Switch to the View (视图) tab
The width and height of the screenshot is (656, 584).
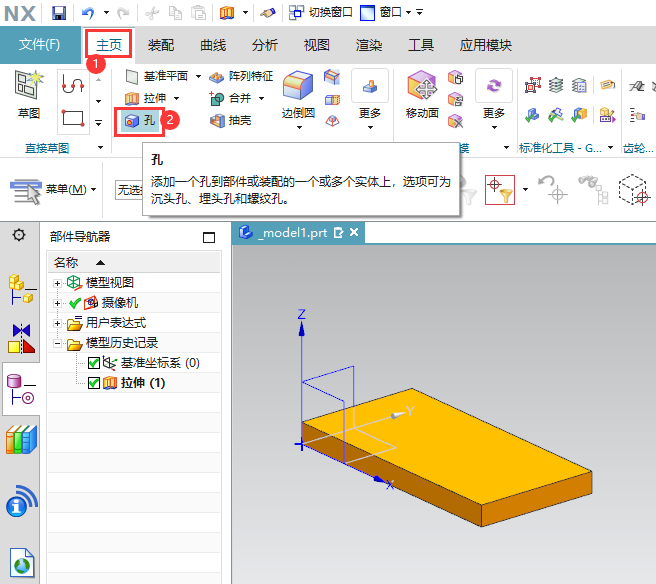pos(317,45)
